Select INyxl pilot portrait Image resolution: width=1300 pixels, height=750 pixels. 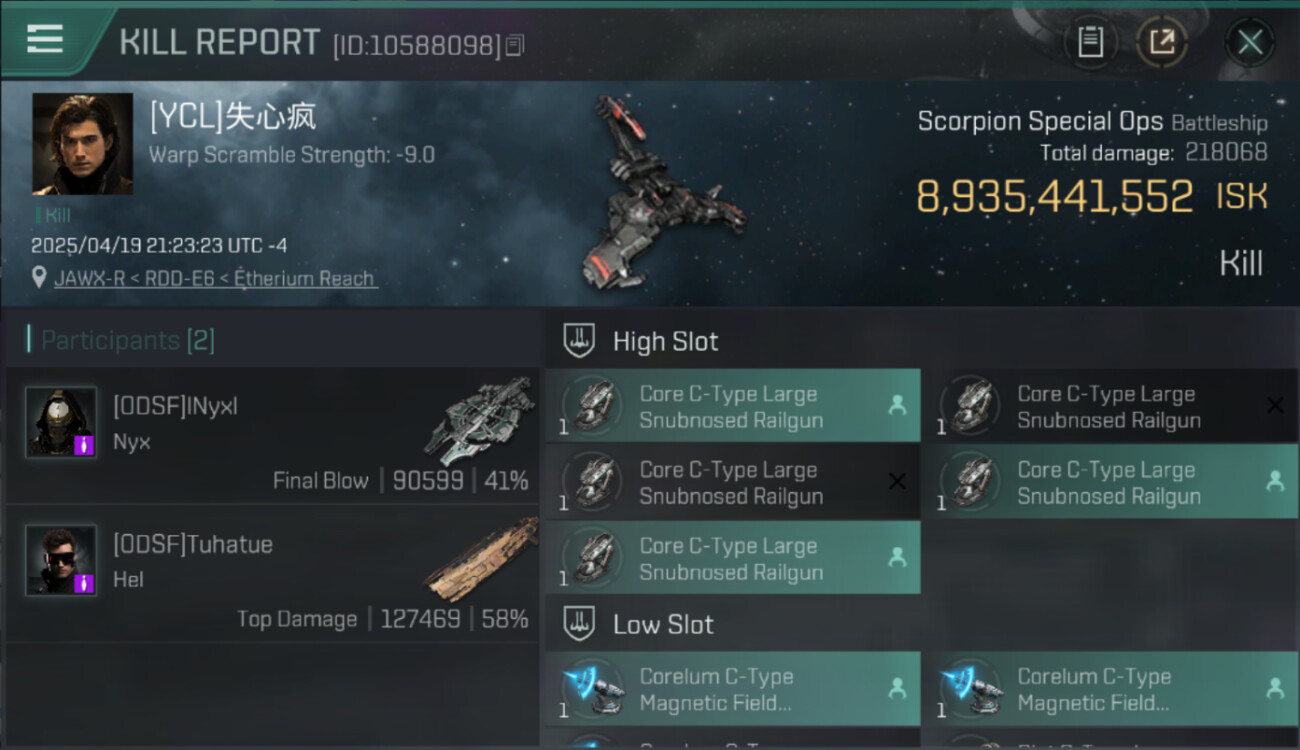coord(61,421)
